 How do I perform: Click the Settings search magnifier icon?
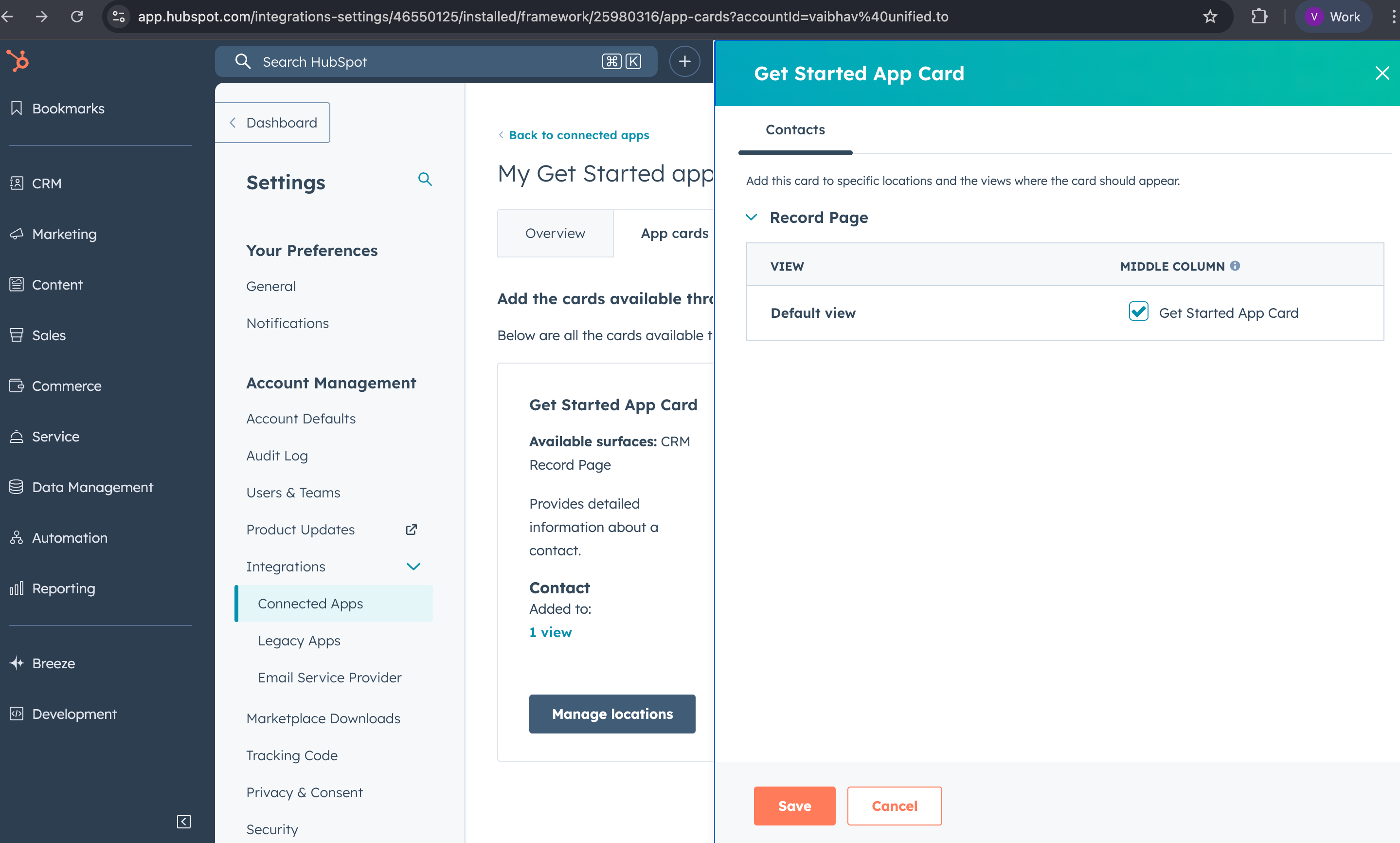click(x=425, y=180)
